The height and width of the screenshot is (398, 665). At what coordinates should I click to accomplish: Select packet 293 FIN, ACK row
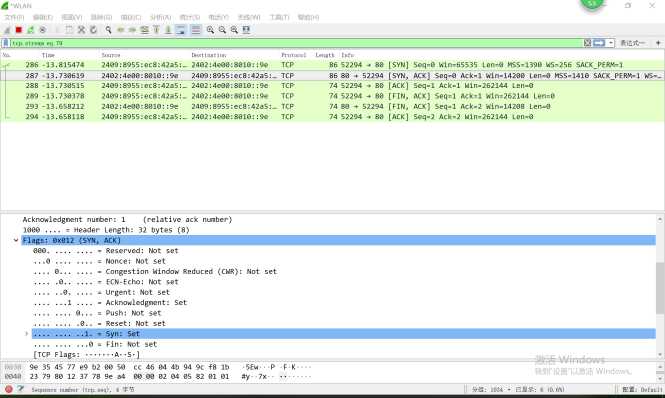[x=332, y=107]
